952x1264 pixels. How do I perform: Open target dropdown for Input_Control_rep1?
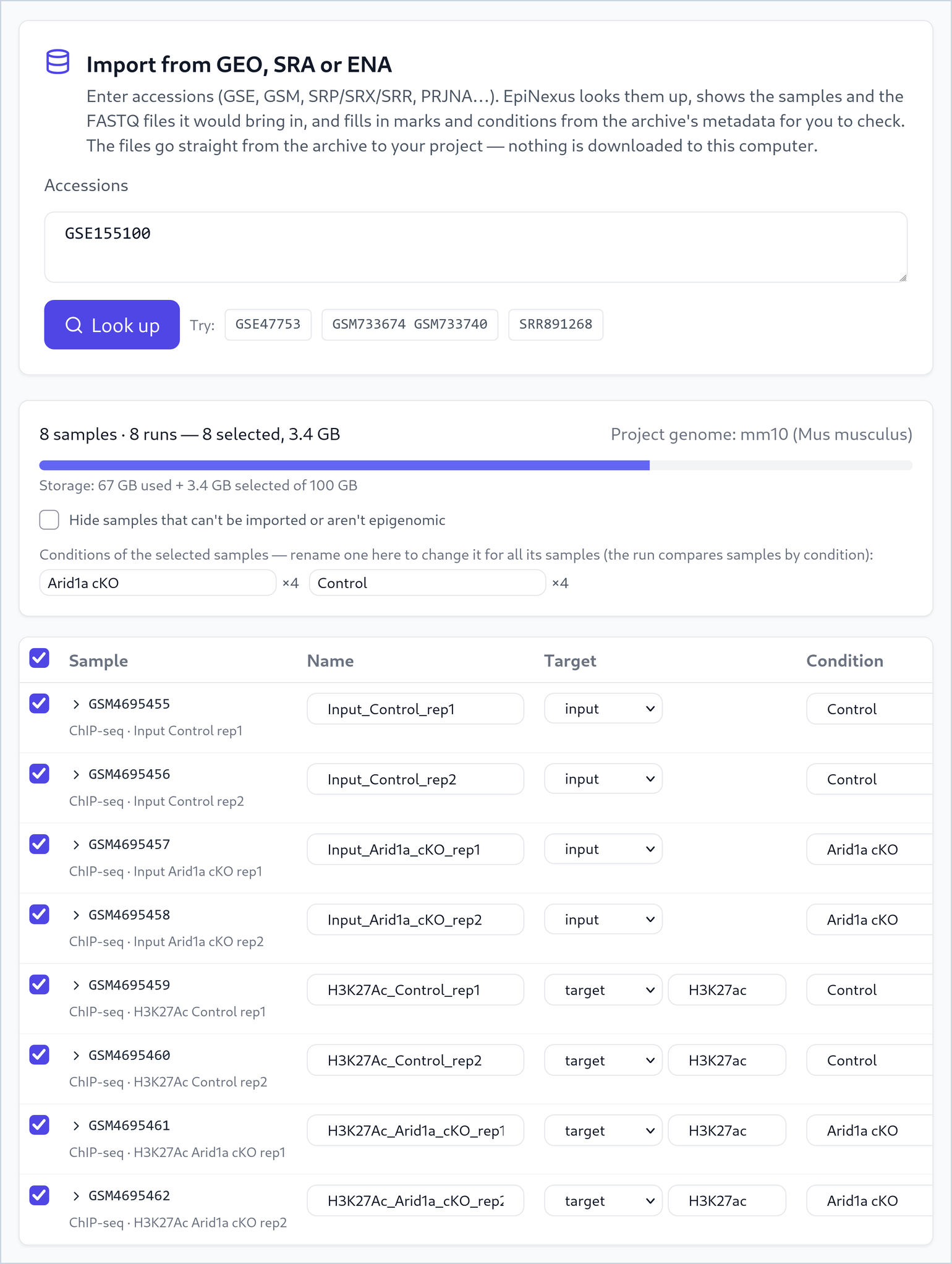pyautogui.click(x=603, y=709)
